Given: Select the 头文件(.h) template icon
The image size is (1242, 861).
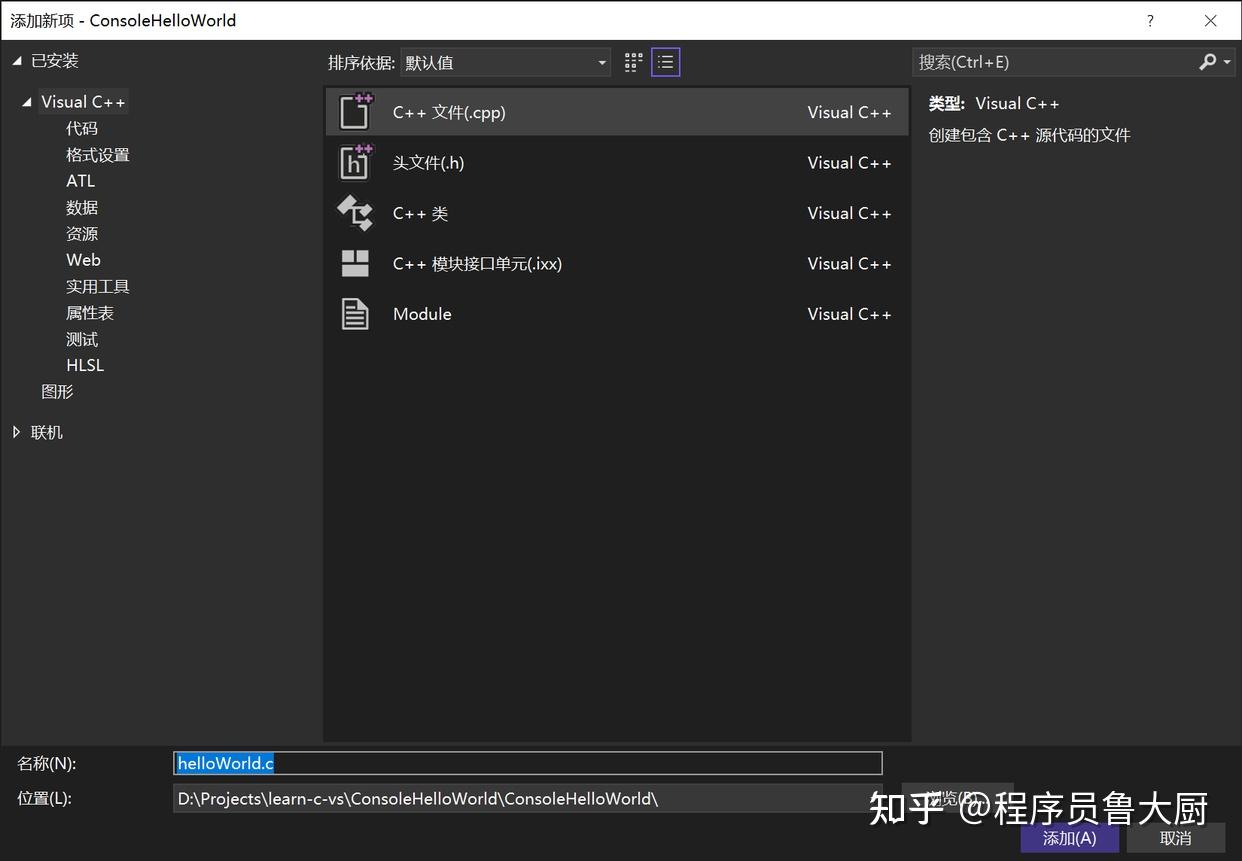Looking at the screenshot, I should tap(355, 162).
